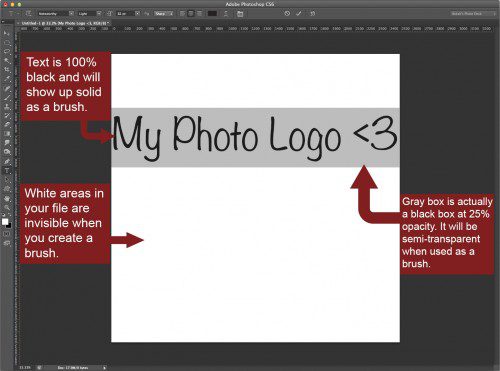The width and height of the screenshot is (500, 371).
Task: Select the Move tool
Action: (6, 33)
